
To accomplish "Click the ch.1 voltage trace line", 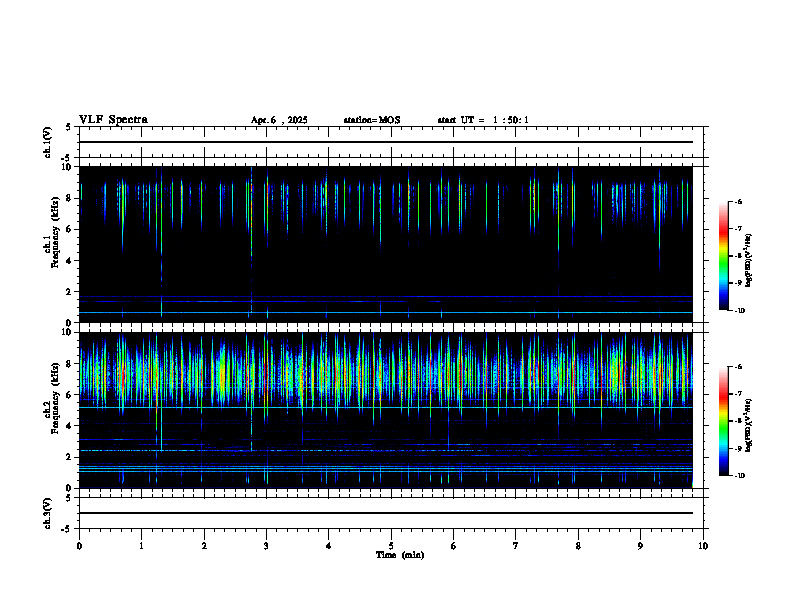I will tap(386, 142).
